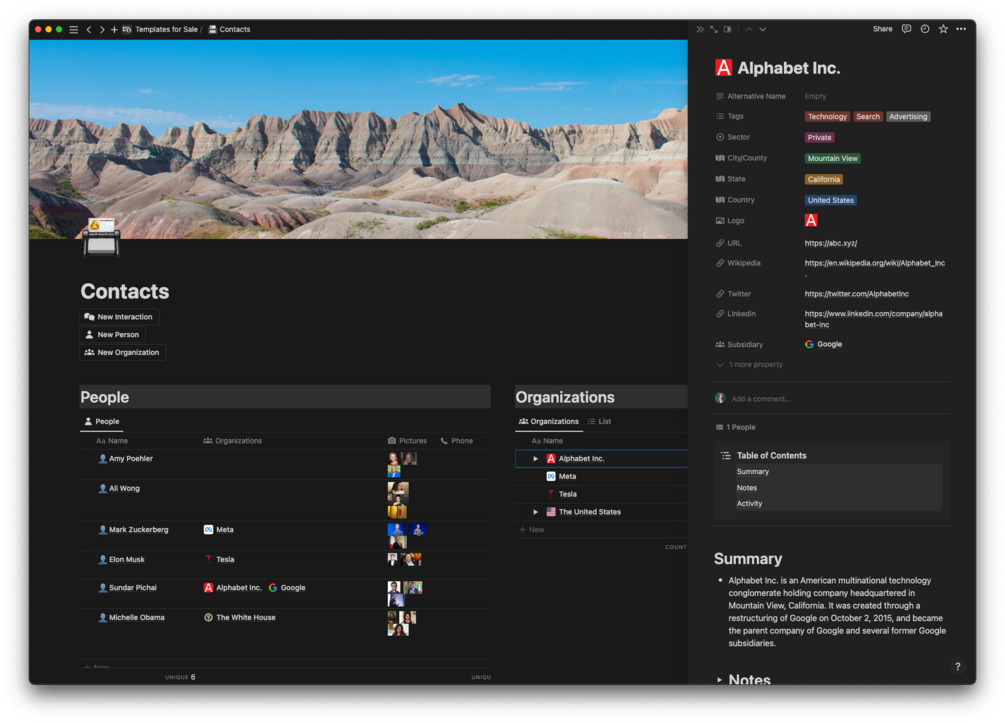Favorite the page with the star icon

point(943,29)
